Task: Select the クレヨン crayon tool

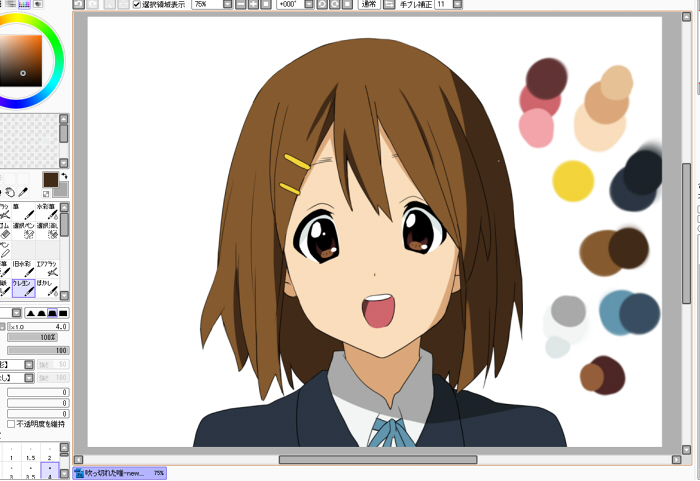Action: coord(23,288)
